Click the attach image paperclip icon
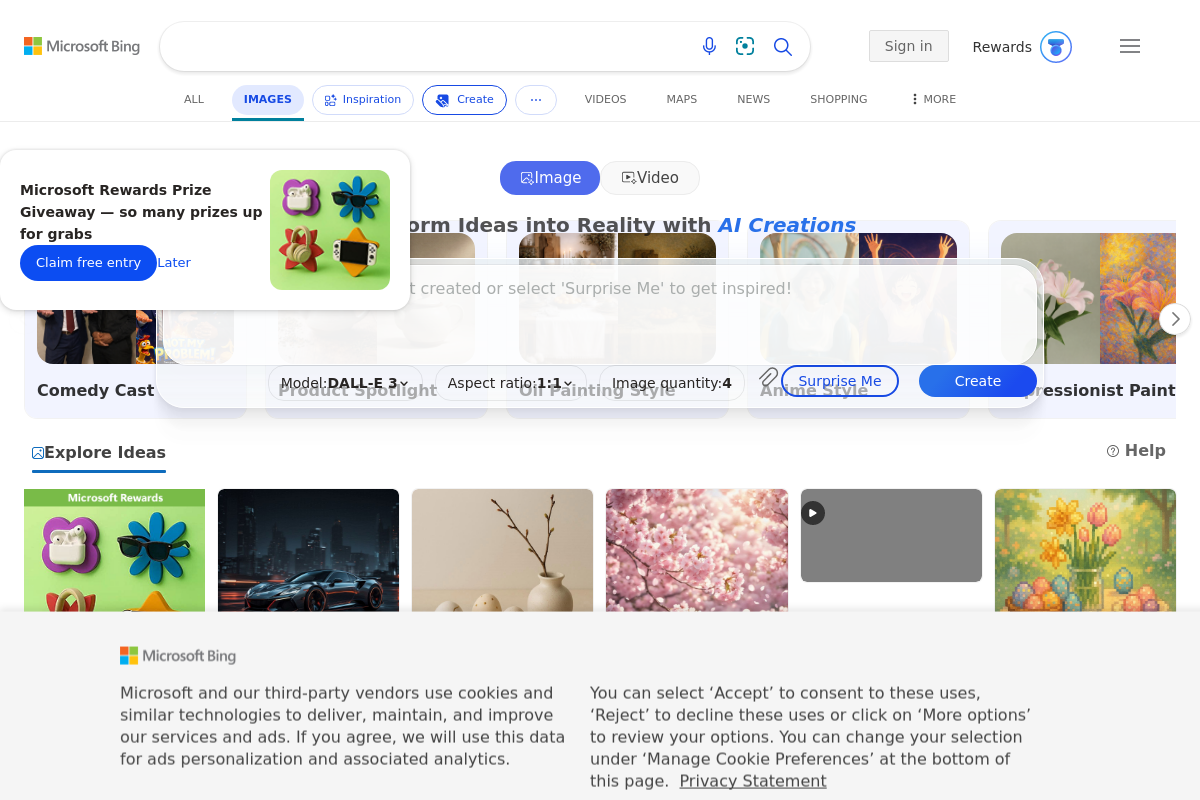Image resolution: width=1200 pixels, height=800 pixels. pyautogui.click(x=768, y=378)
